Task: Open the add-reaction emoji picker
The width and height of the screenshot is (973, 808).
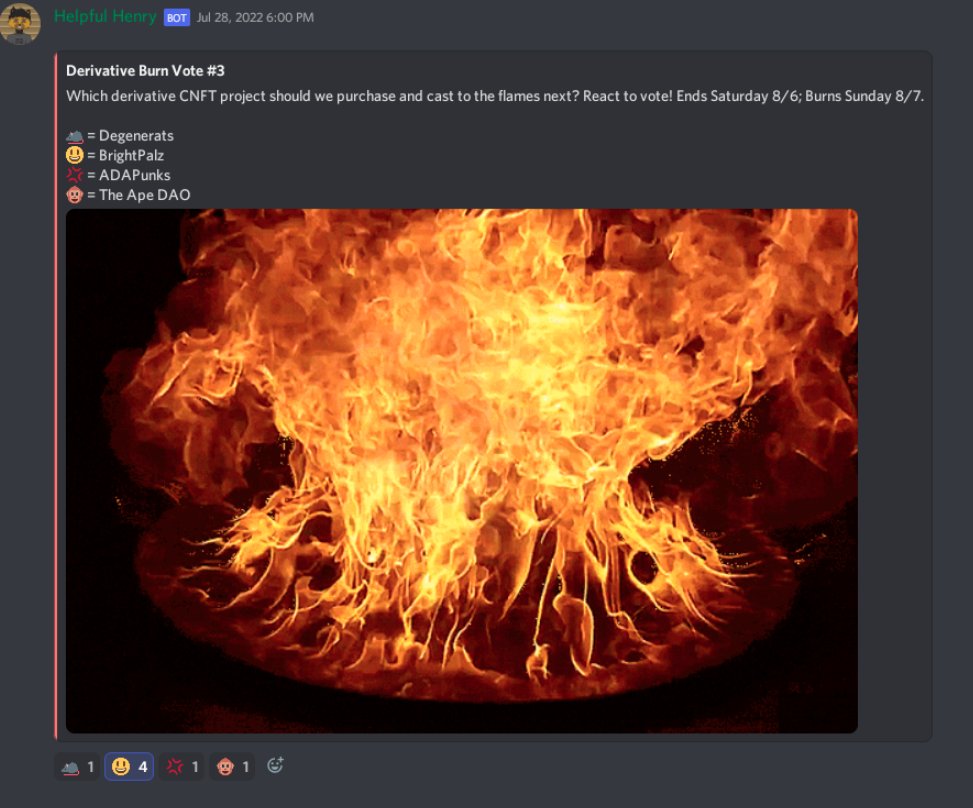Action: pos(274,765)
